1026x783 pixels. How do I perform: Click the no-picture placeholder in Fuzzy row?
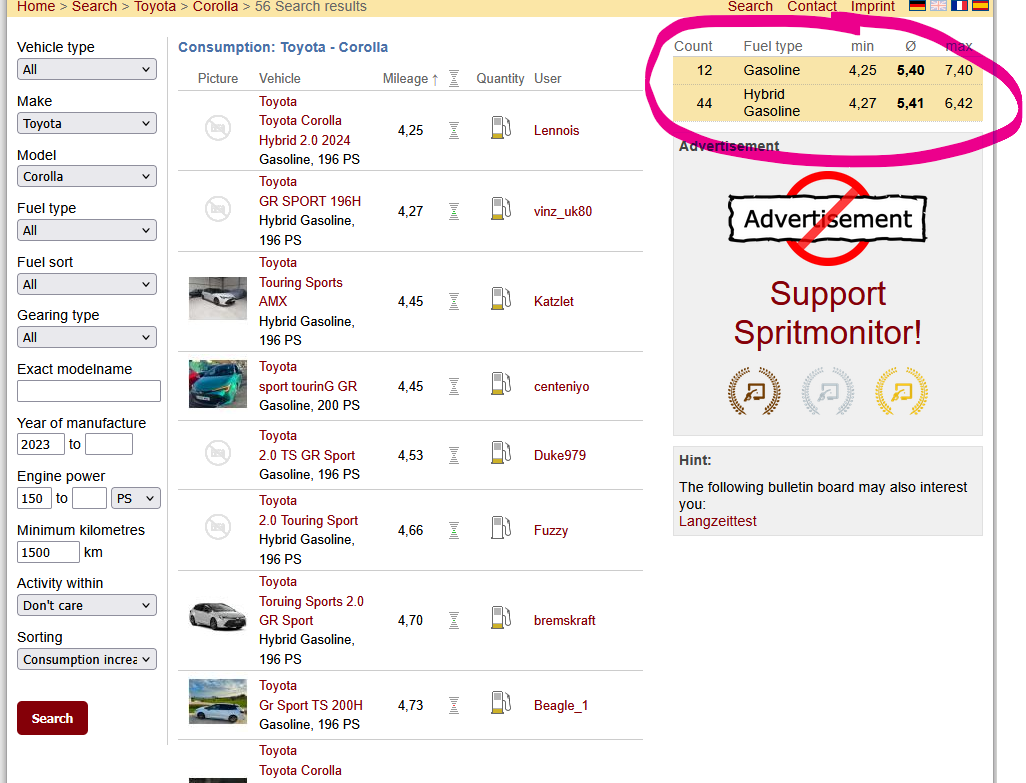click(x=218, y=527)
